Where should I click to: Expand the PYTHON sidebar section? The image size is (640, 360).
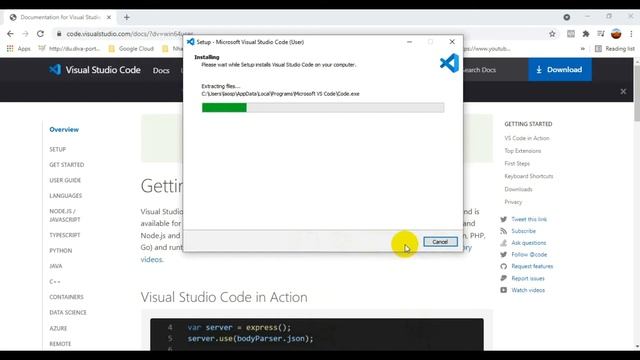[x=60, y=251]
